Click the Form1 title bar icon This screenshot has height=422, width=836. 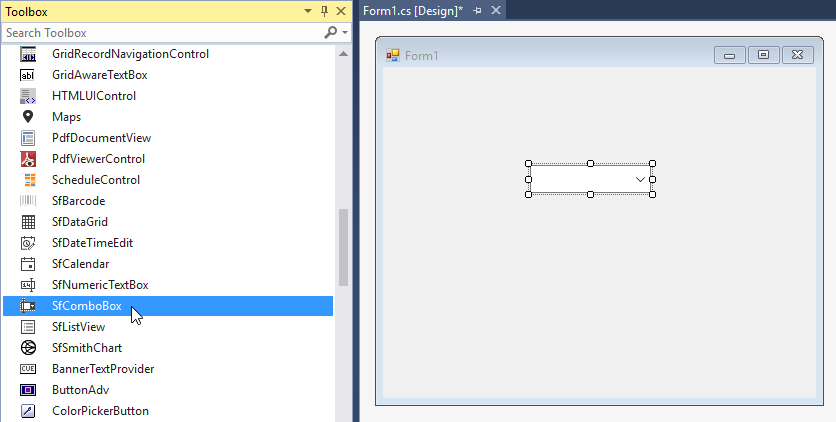(393, 55)
